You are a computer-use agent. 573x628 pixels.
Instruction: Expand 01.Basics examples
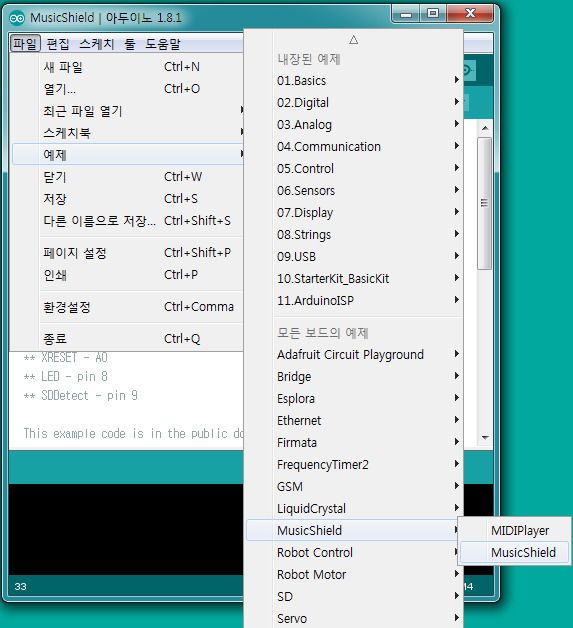(355, 81)
